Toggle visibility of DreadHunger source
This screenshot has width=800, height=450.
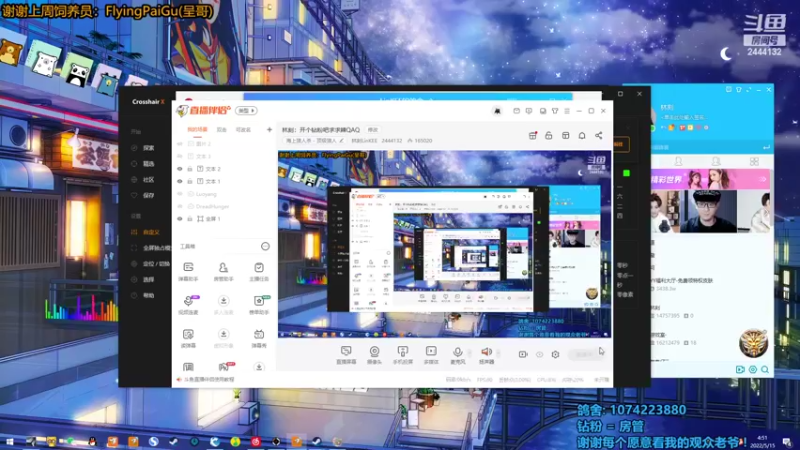[x=180, y=207]
